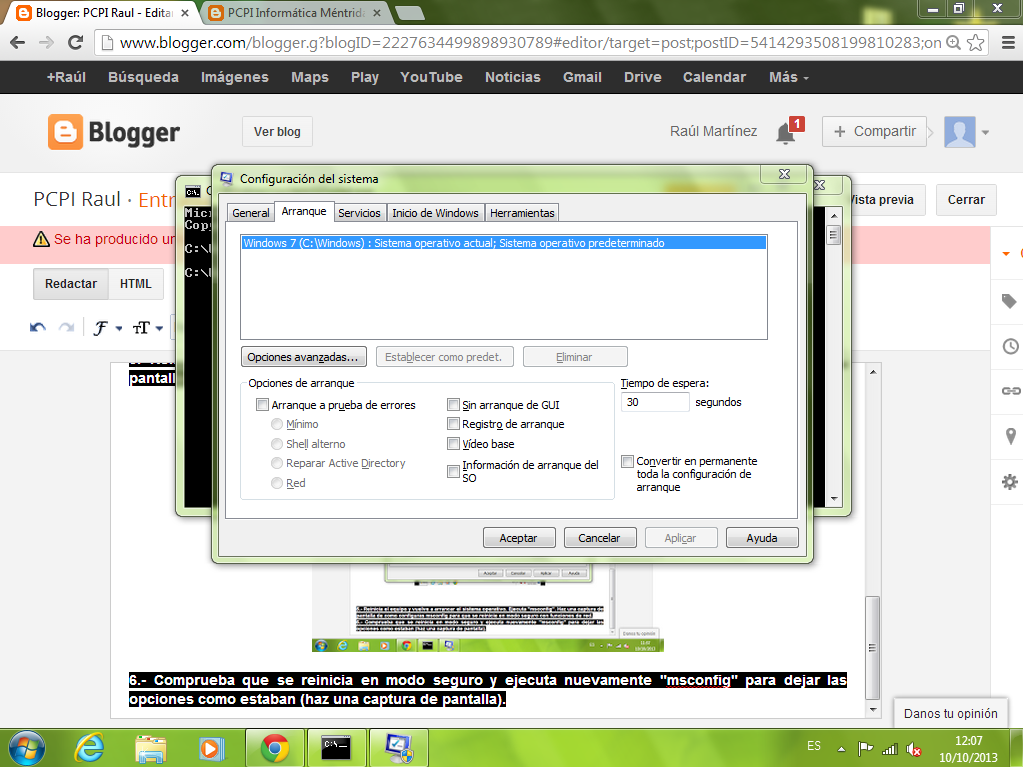
Task: Click the user avatar picture
Action: [959, 132]
